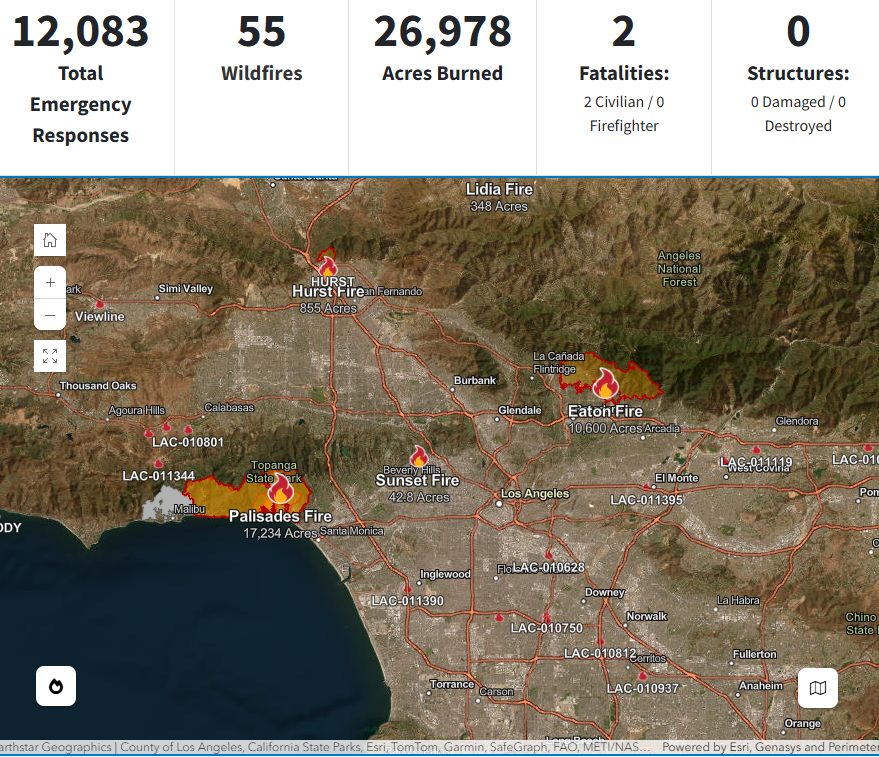Enter fullscreen map view
879x757 pixels.
point(50,356)
